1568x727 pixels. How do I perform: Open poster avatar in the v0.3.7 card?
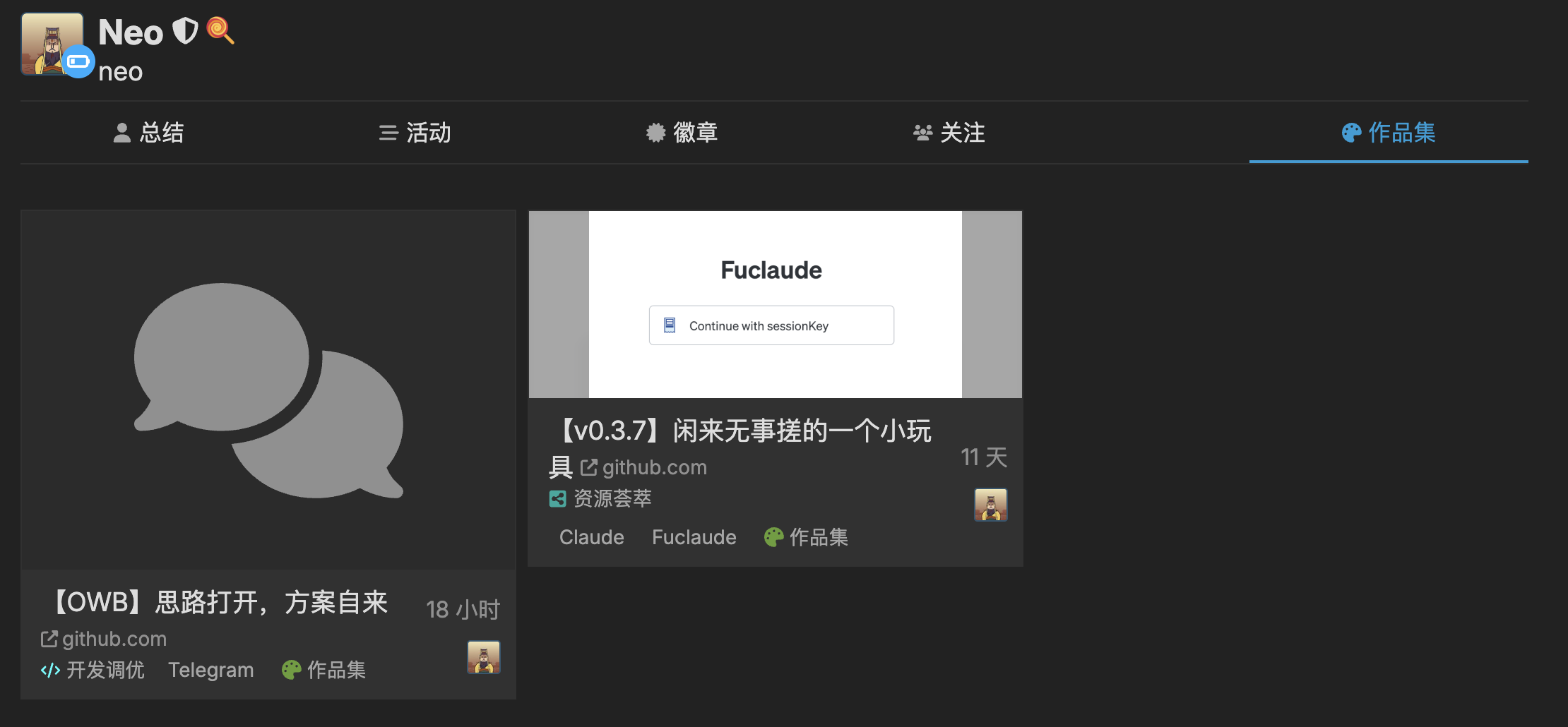(991, 505)
